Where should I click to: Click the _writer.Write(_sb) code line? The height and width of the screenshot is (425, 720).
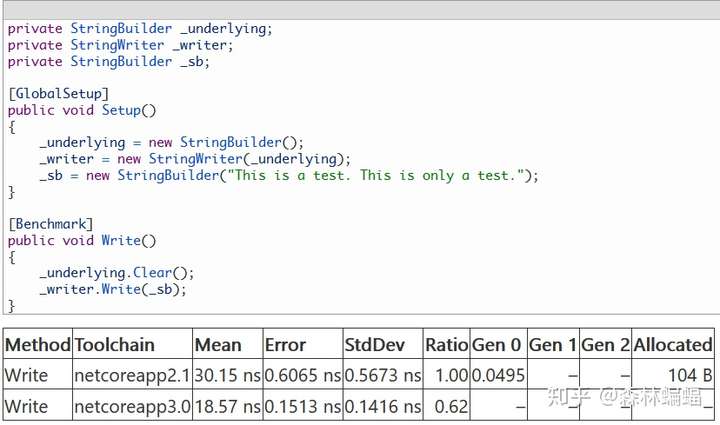[x=113, y=289]
